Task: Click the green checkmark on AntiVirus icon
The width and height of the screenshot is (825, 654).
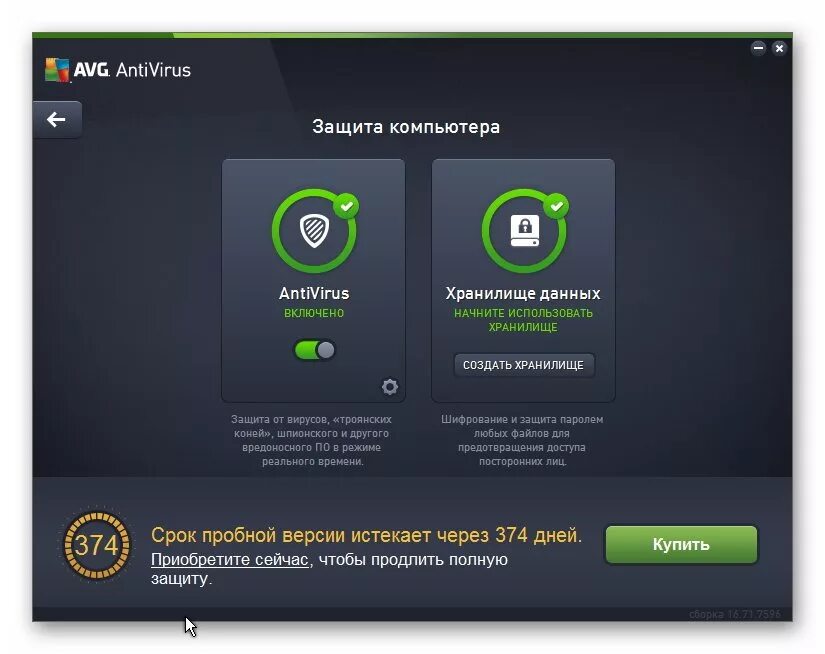Action: [x=346, y=206]
